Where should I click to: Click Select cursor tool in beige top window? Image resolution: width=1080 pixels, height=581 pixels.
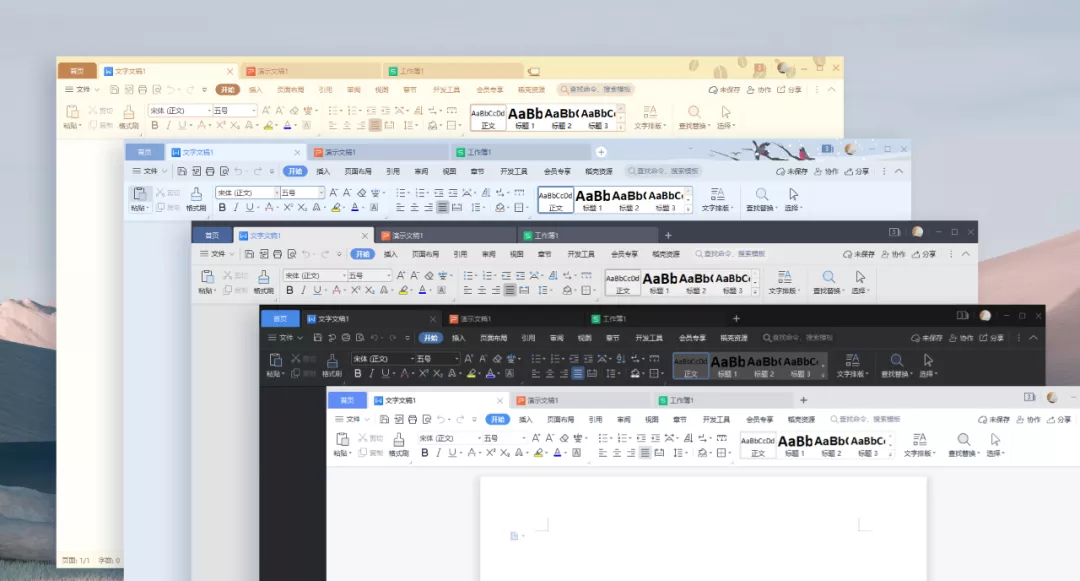[x=725, y=112]
